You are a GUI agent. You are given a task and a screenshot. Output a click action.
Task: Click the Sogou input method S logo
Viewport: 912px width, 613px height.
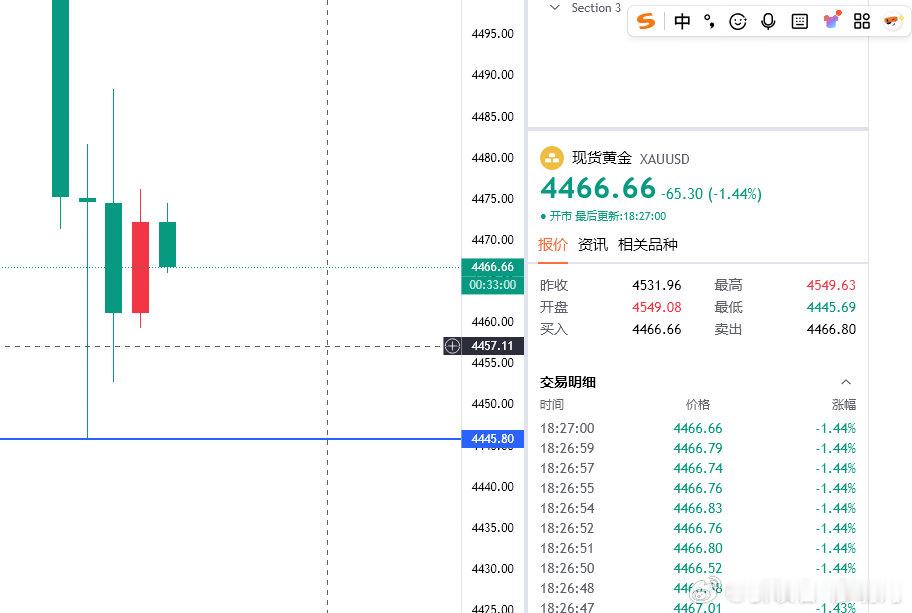coord(646,21)
